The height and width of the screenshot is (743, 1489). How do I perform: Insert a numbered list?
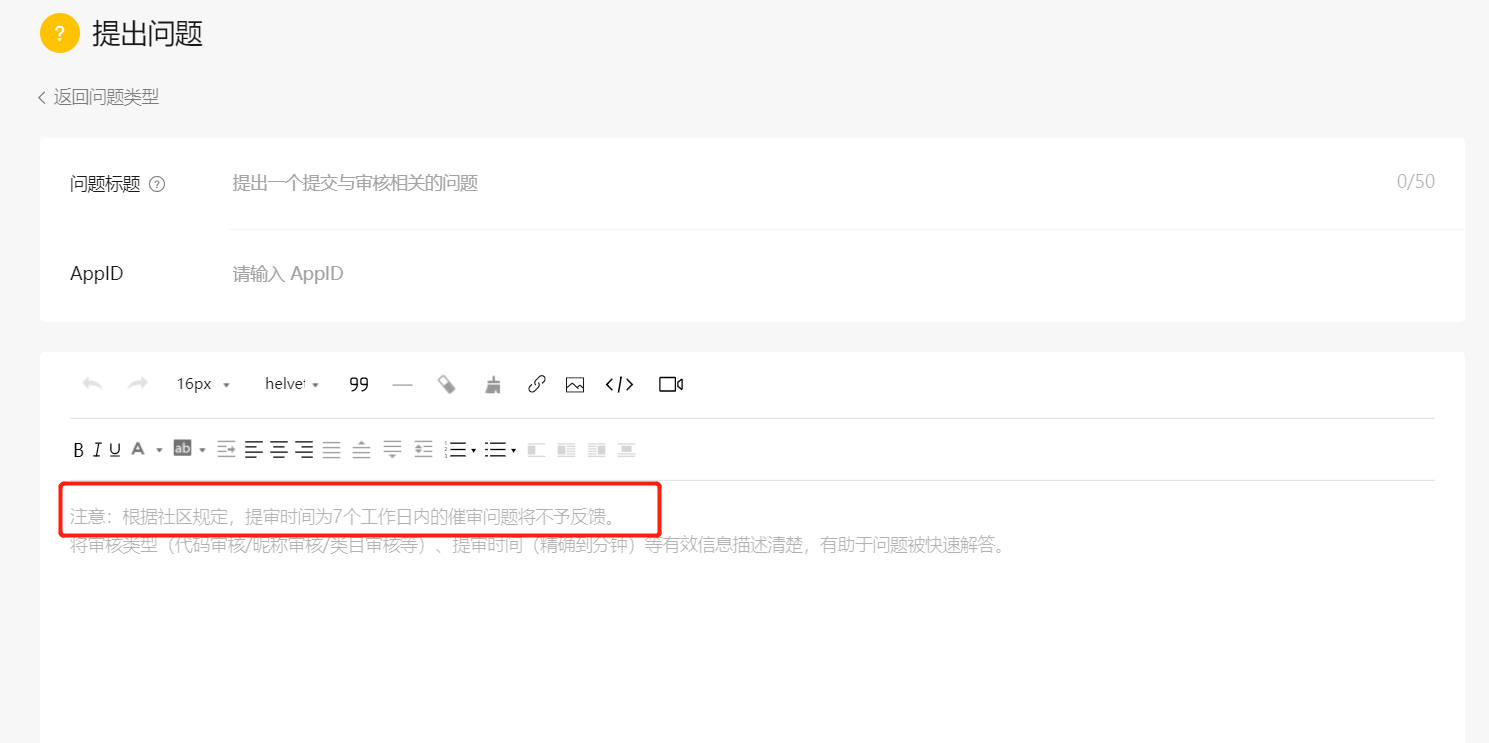pos(456,450)
